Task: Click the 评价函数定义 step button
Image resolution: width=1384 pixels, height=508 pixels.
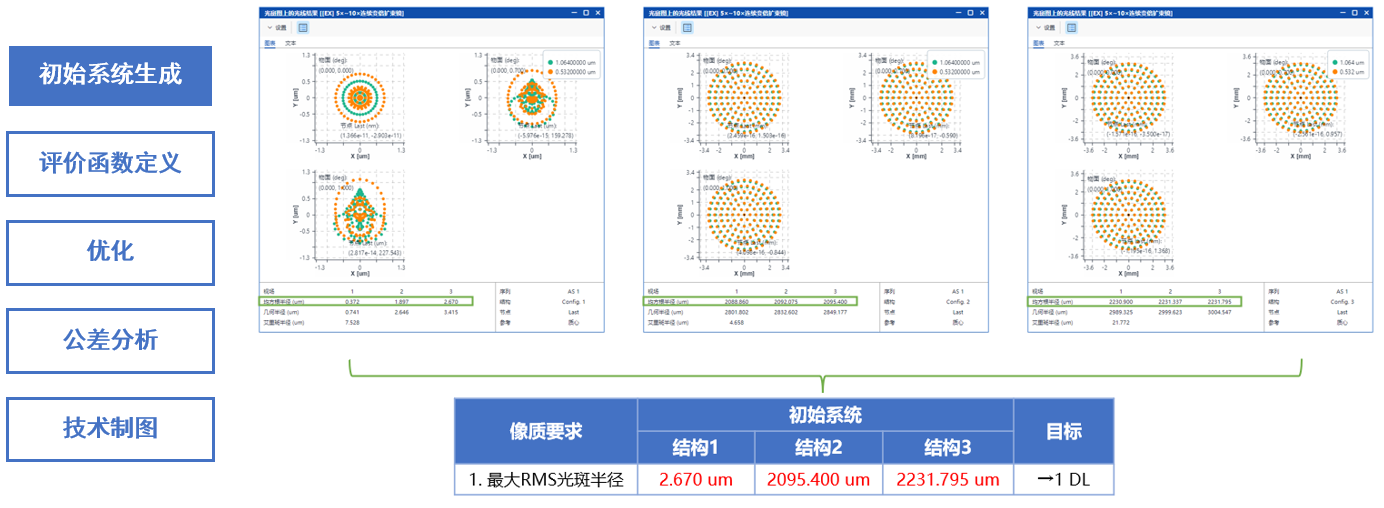Action: click(x=110, y=164)
